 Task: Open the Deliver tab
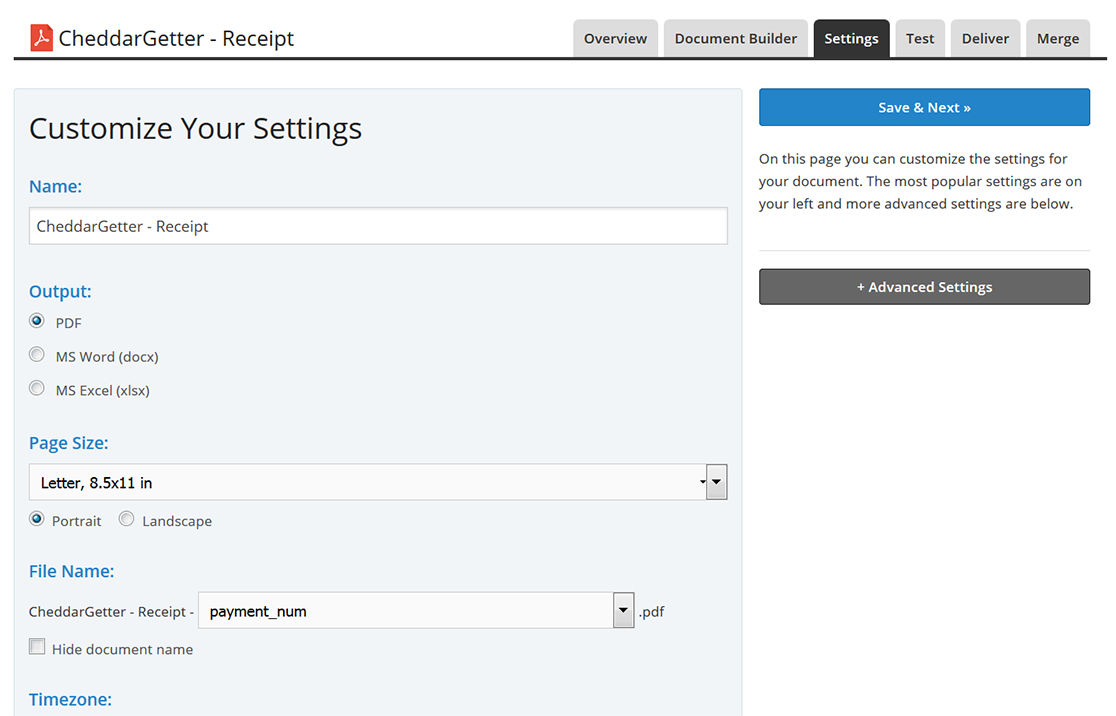(x=985, y=39)
